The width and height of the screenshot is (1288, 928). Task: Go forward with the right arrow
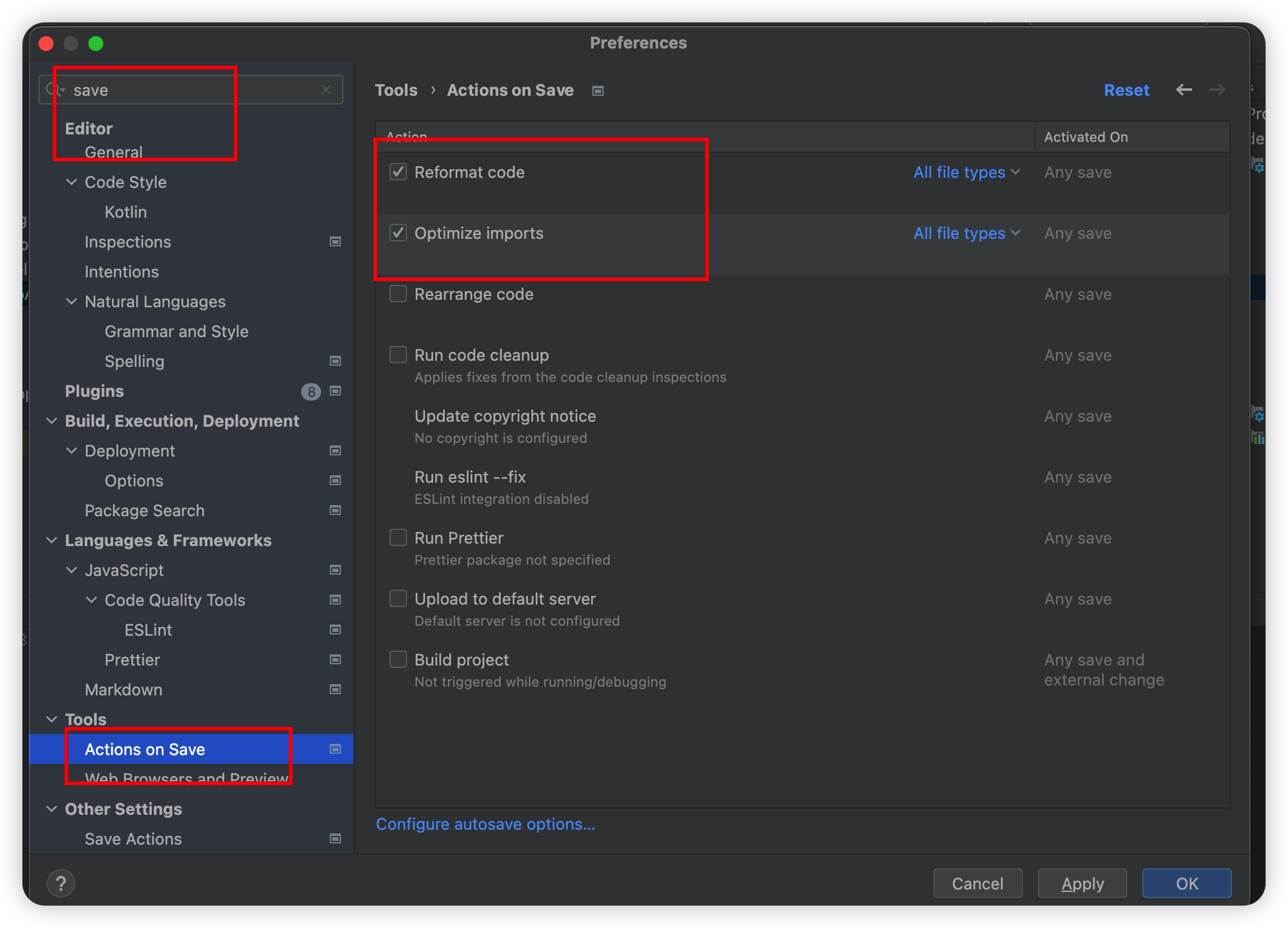[x=1218, y=90]
